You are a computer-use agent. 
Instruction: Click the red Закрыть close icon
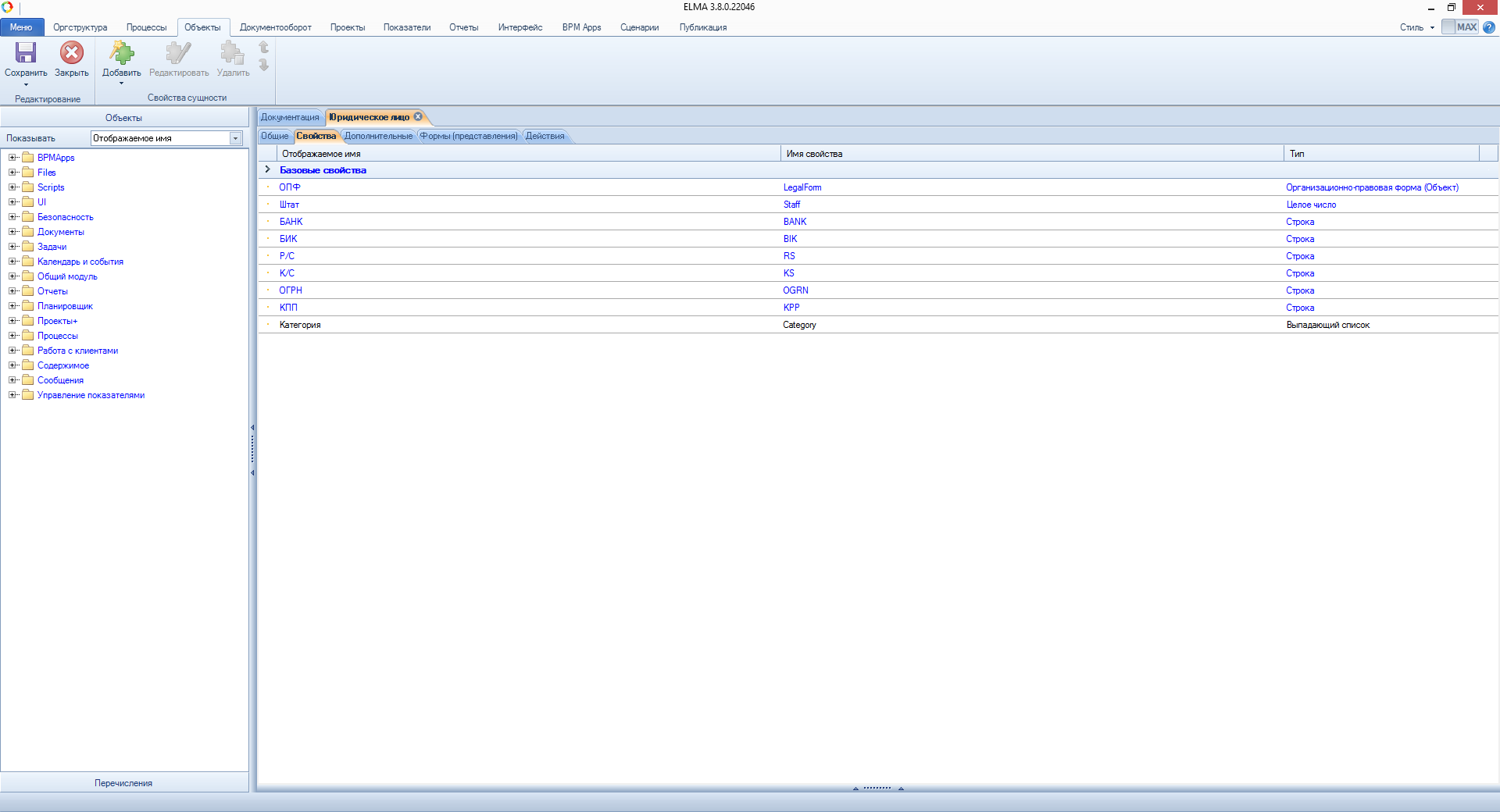pyautogui.click(x=71, y=52)
